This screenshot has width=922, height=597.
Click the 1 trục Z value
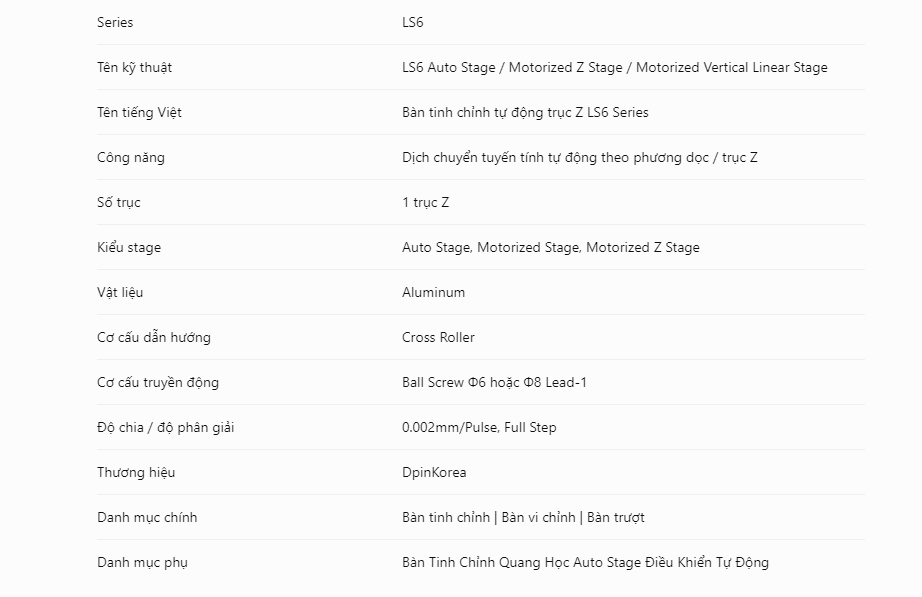(425, 202)
